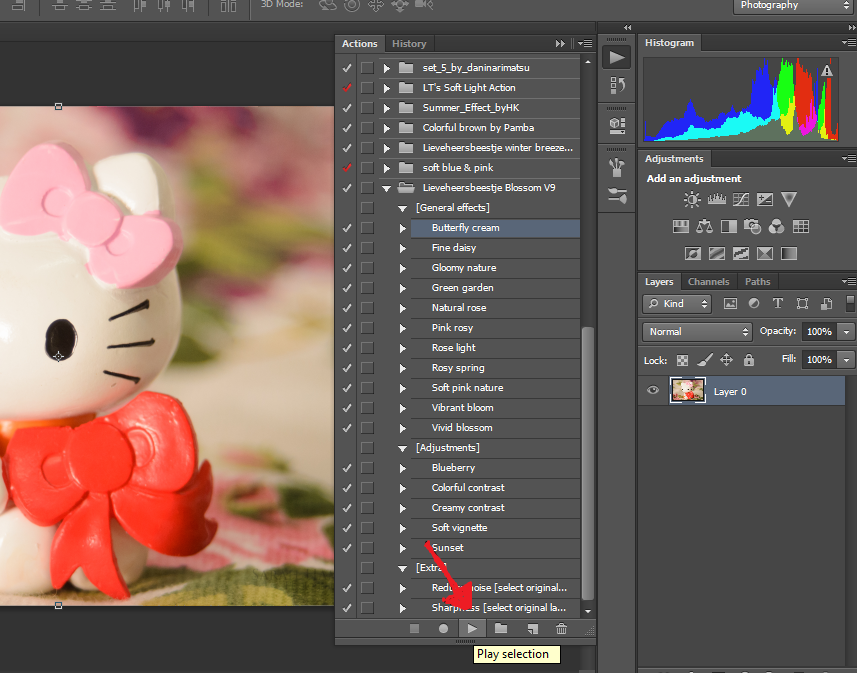Click the Brightness/Contrast adjustment icon
The width and height of the screenshot is (857, 673).
coord(692,199)
